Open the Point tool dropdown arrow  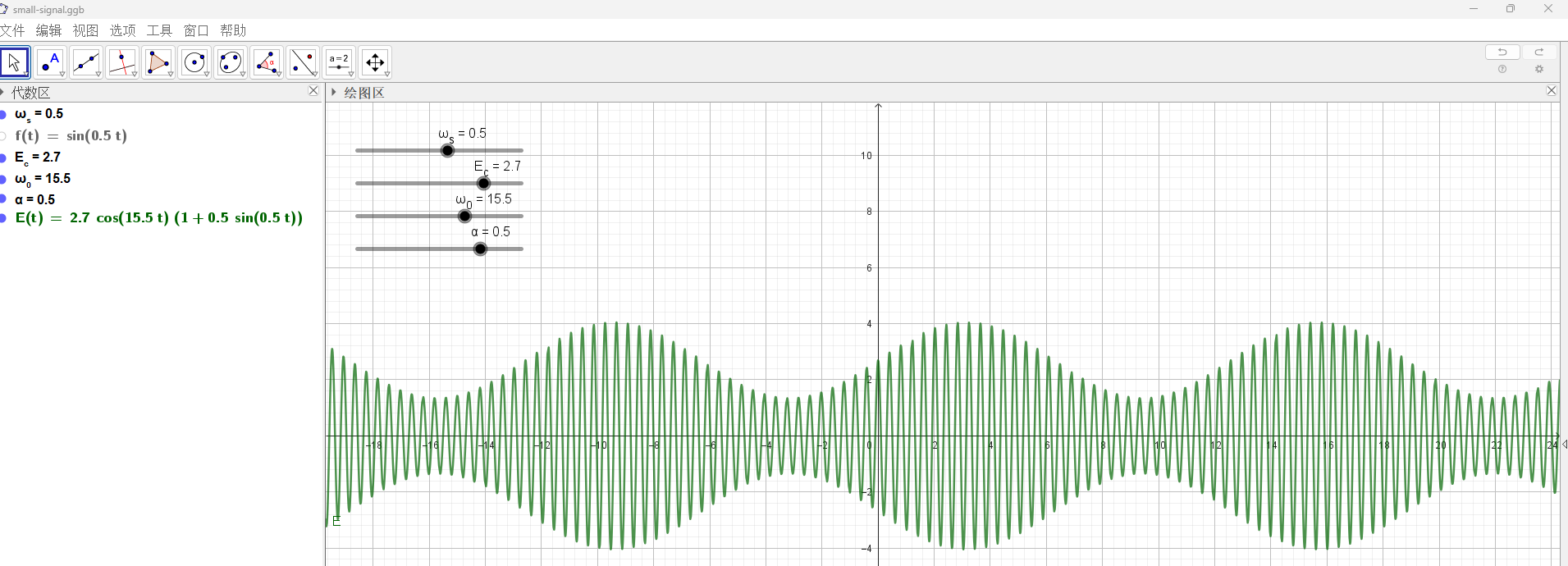[x=62, y=75]
